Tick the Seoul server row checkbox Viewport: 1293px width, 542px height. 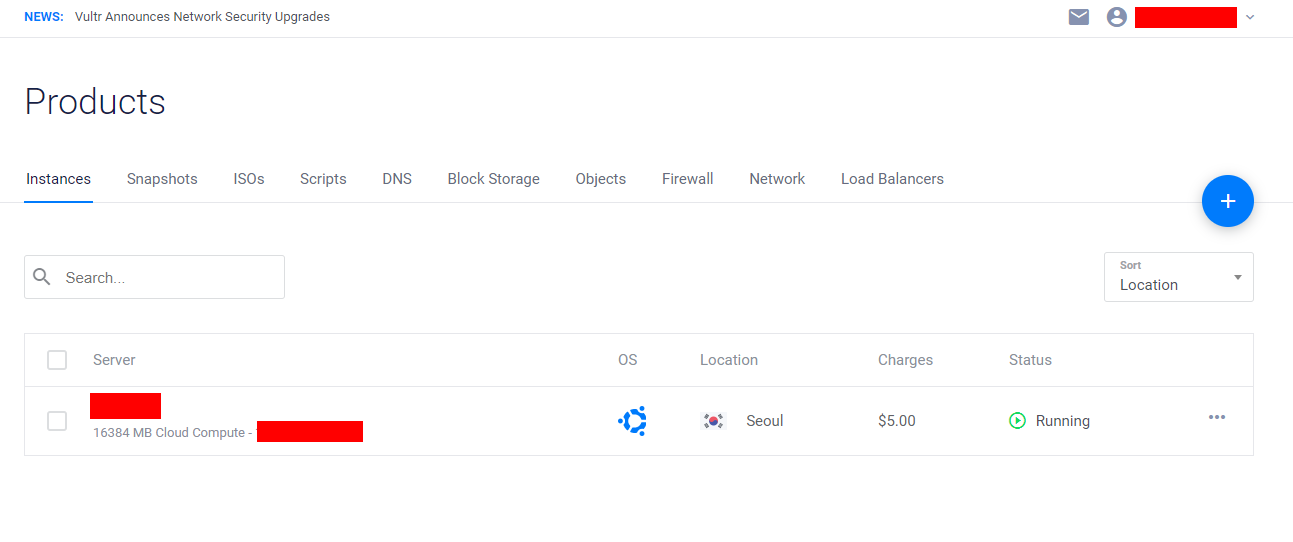tap(57, 421)
